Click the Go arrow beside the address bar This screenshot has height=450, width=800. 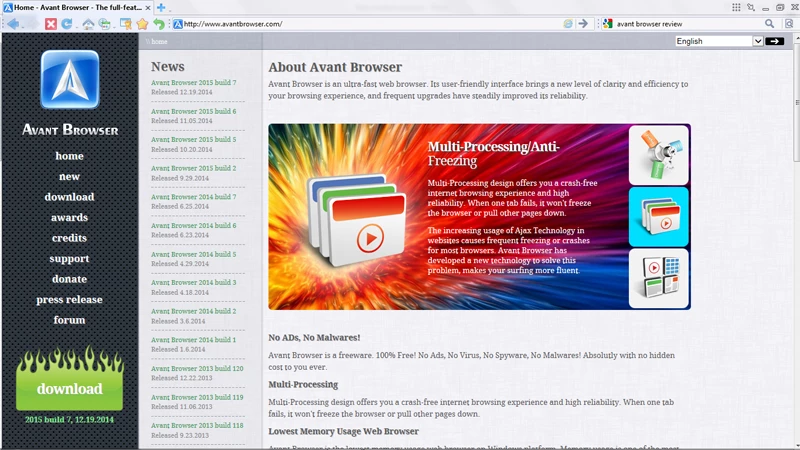[583, 23]
